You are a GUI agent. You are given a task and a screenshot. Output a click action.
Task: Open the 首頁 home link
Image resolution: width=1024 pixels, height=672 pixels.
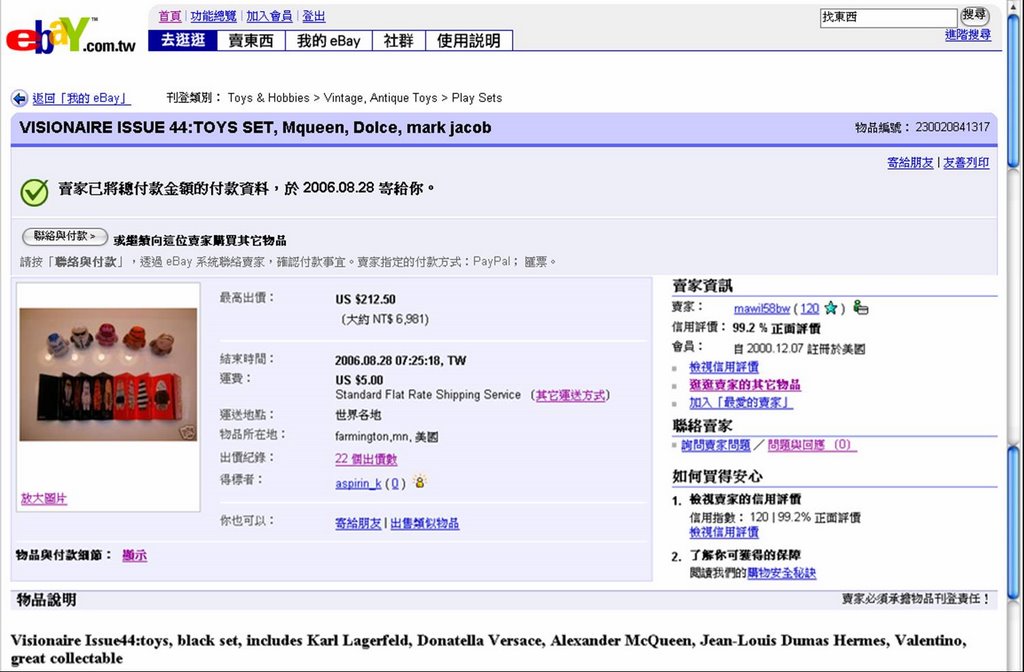click(169, 16)
